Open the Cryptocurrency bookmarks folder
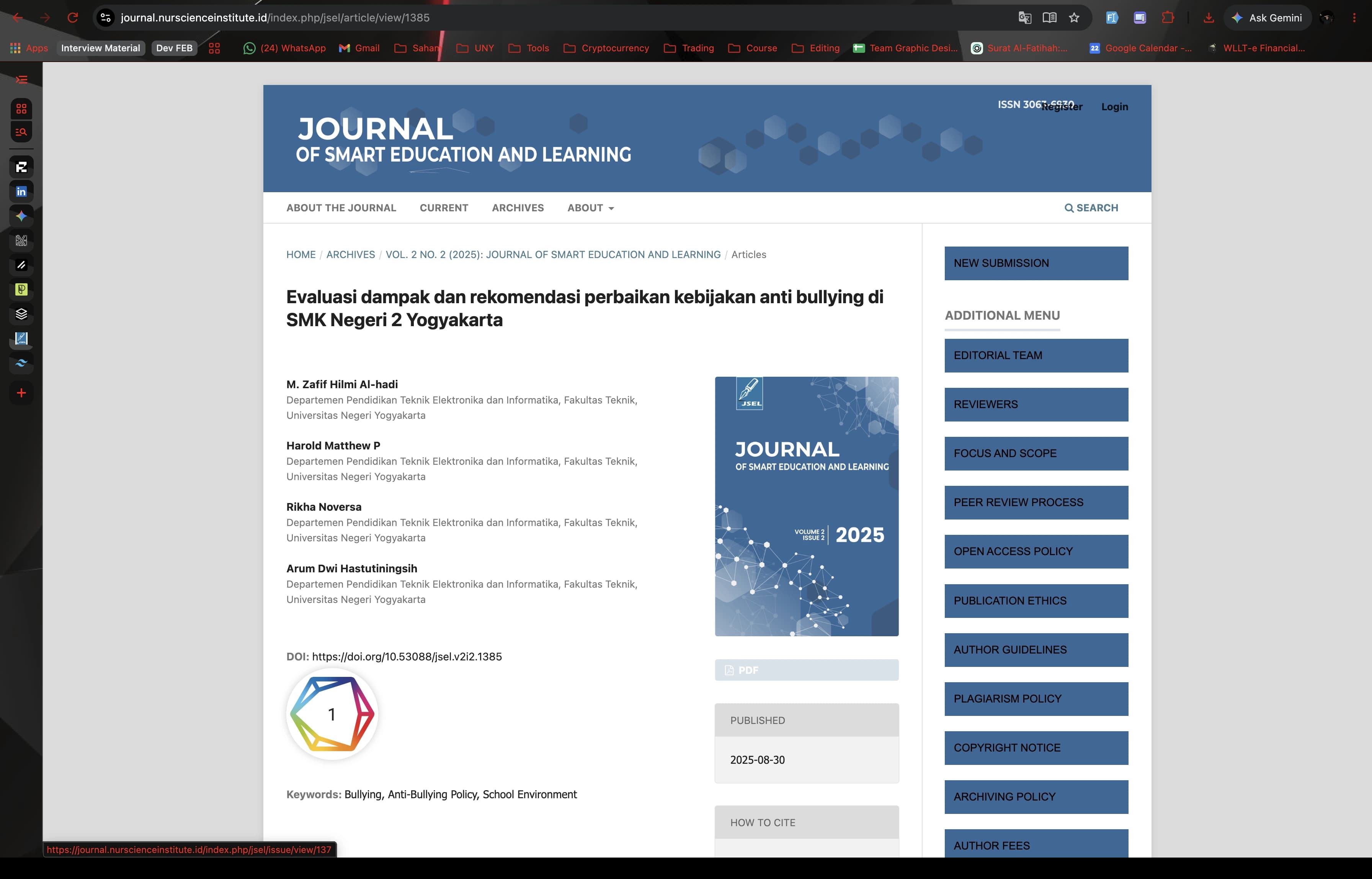Viewport: 1372px width, 879px height. click(606, 48)
